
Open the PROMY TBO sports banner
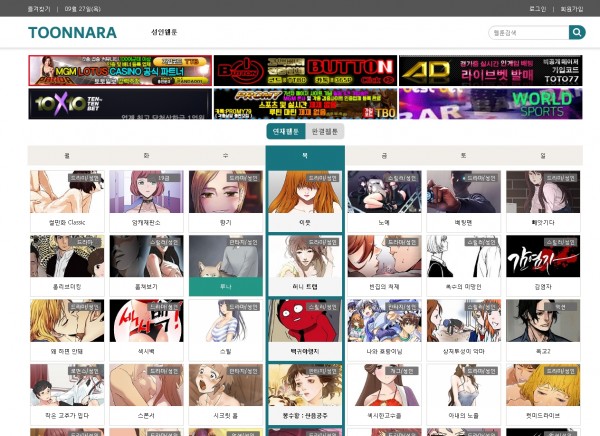coord(305,104)
